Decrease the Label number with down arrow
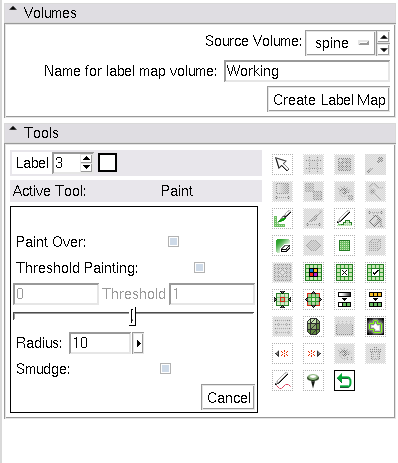 pos(87,167)
